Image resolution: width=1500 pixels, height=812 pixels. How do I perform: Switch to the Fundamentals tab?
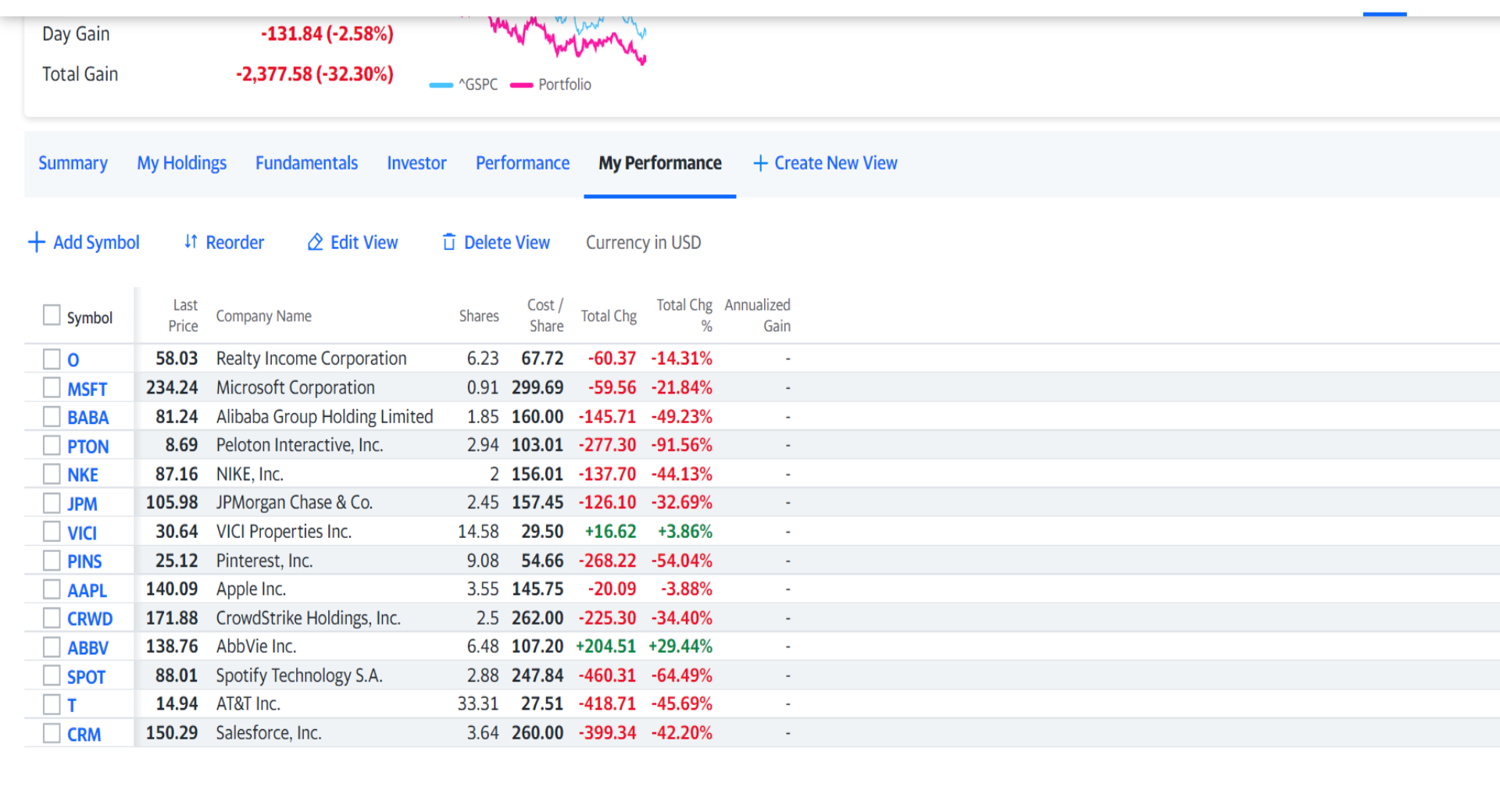pos(306,163)
